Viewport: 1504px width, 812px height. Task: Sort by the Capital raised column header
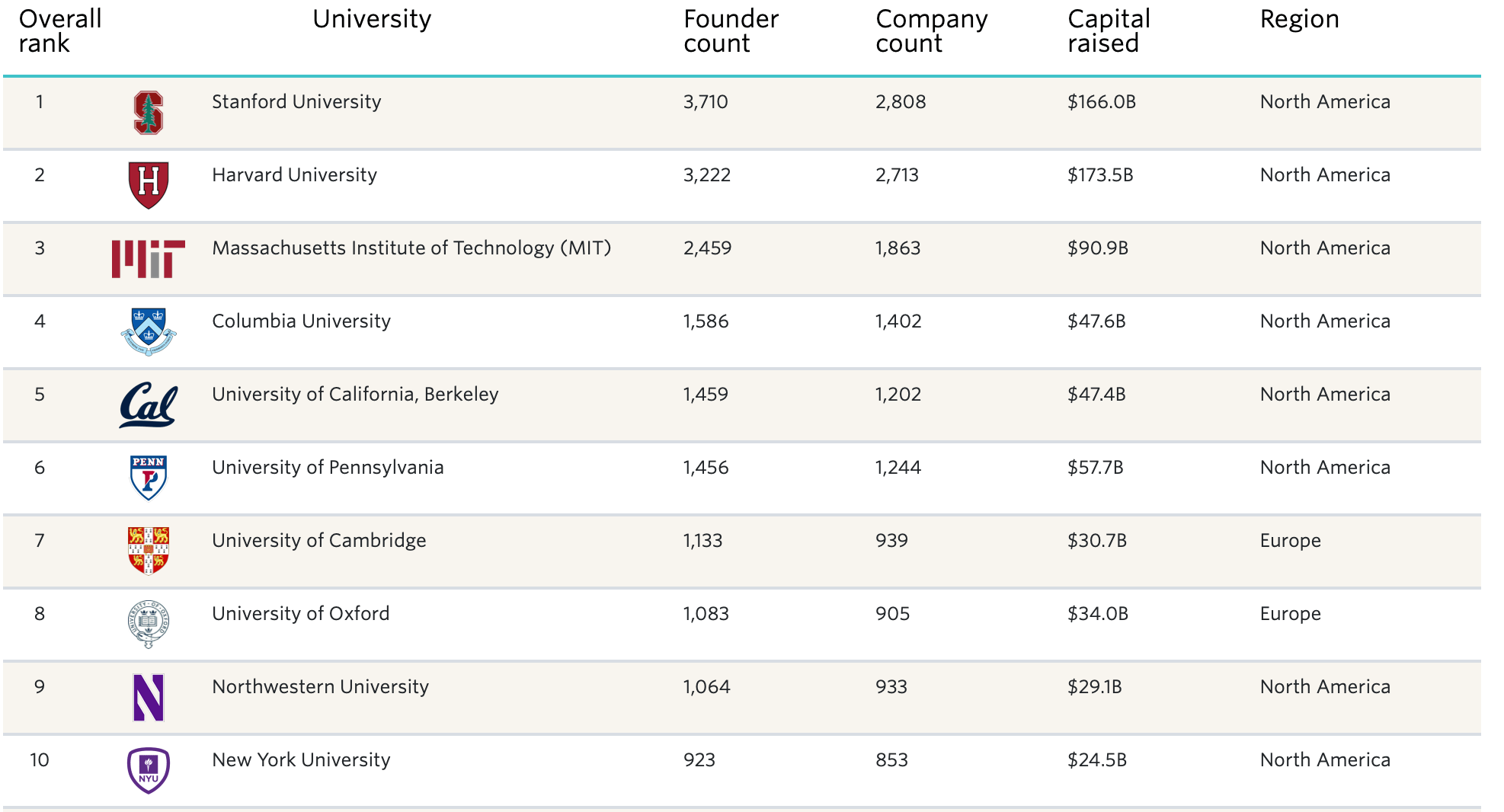coord(1109,31)
